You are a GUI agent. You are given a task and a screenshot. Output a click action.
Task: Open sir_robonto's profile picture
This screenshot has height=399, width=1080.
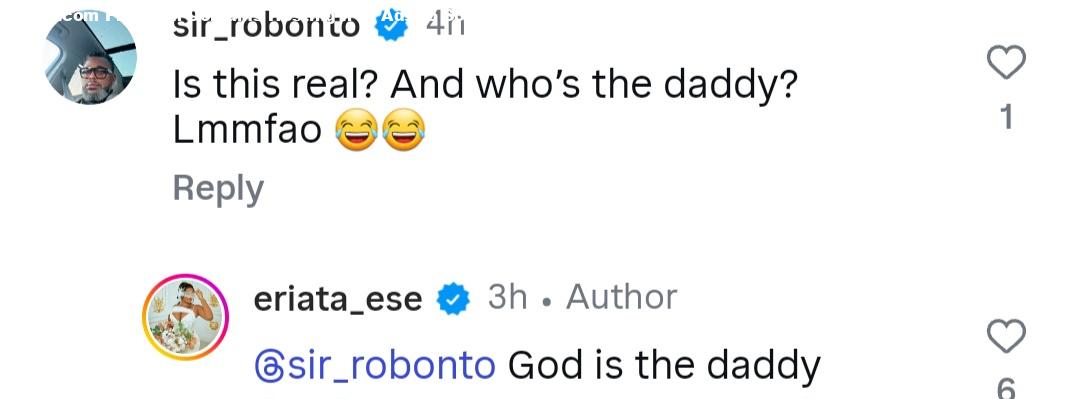coord(90,58)
